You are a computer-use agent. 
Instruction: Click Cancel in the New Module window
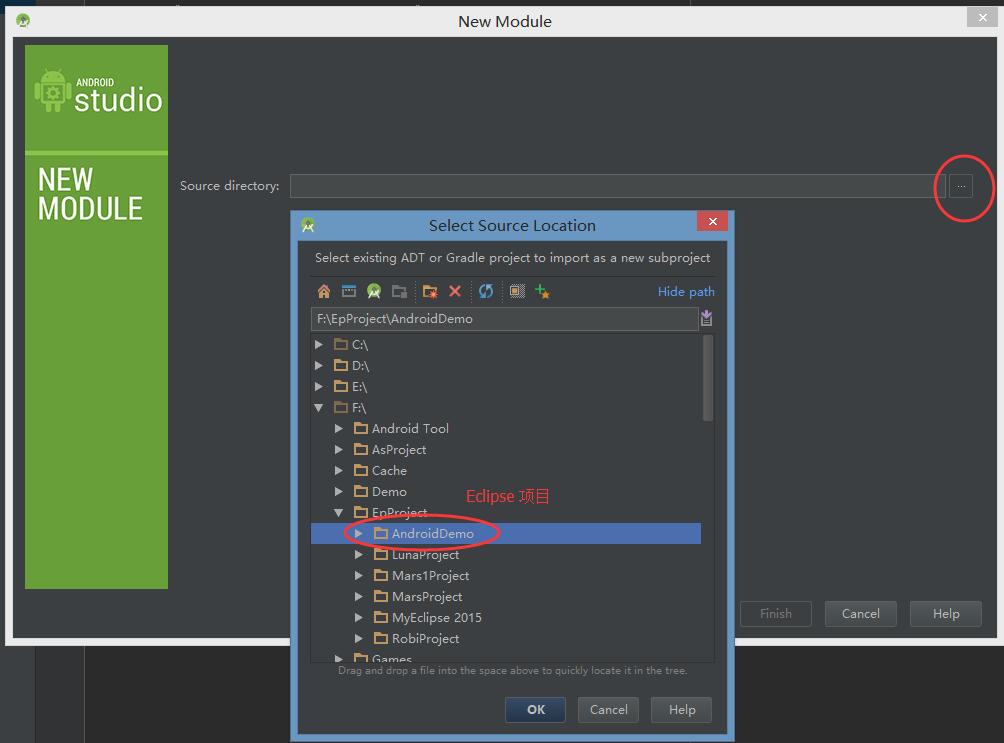(861, 614)
